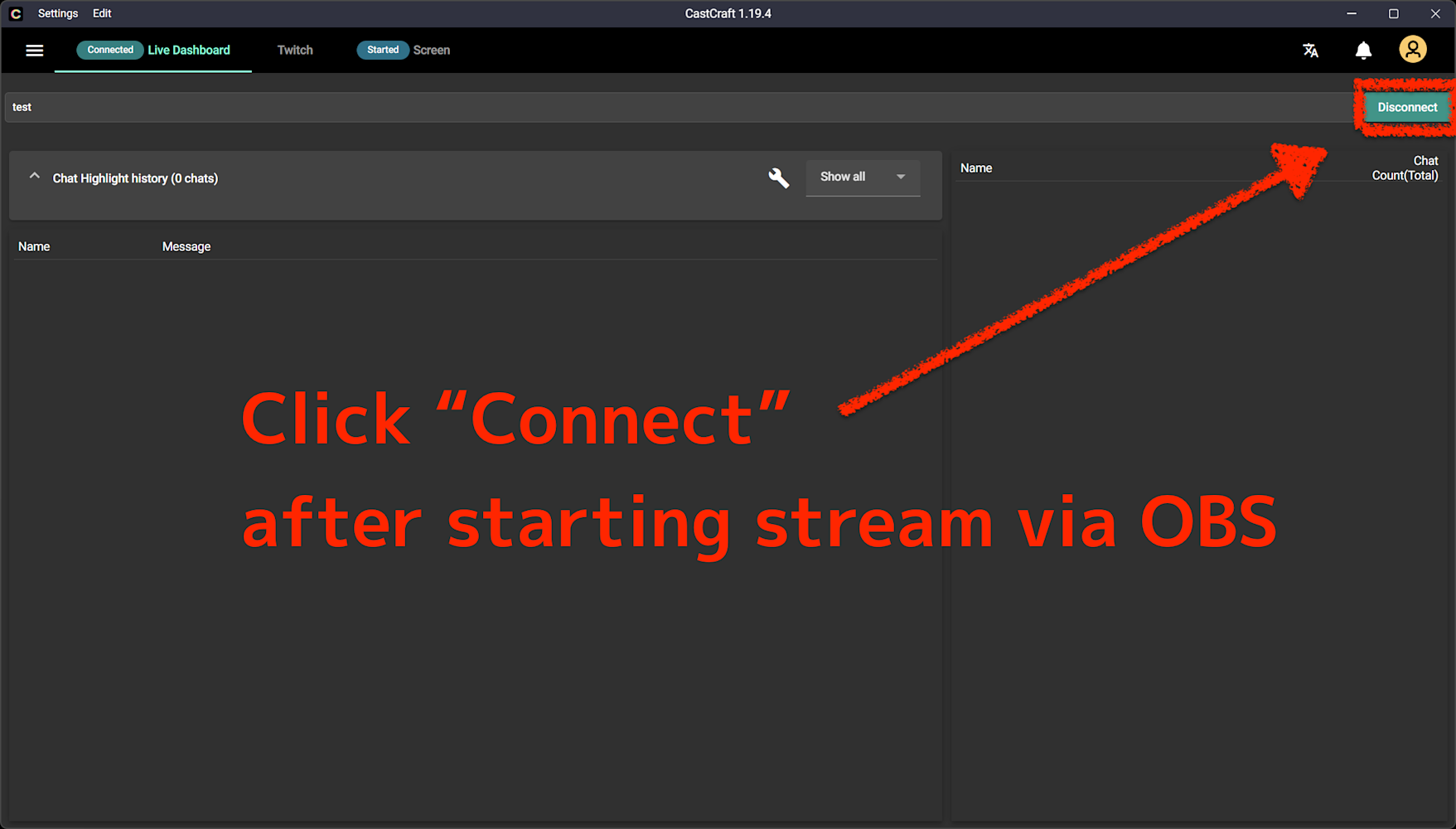The width and height of the screenshot is (1456, 829).
Task: Click the Name header in chat history table
Action: tap(34, 246)
